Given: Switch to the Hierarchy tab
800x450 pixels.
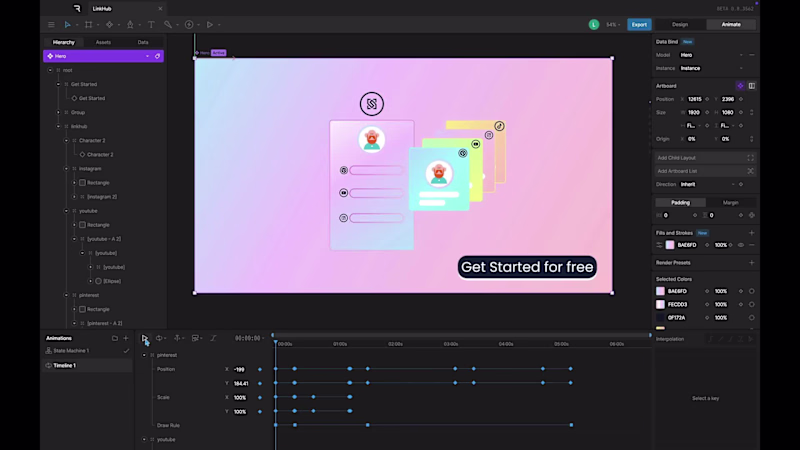Looking at the screenshot, I should 64,42.
